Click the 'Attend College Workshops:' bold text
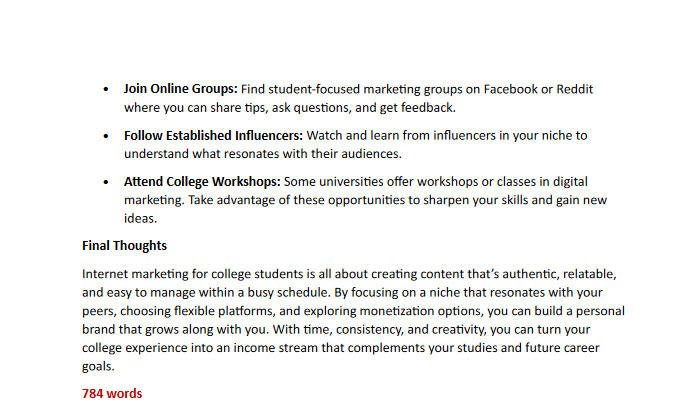 coord(202,182)
